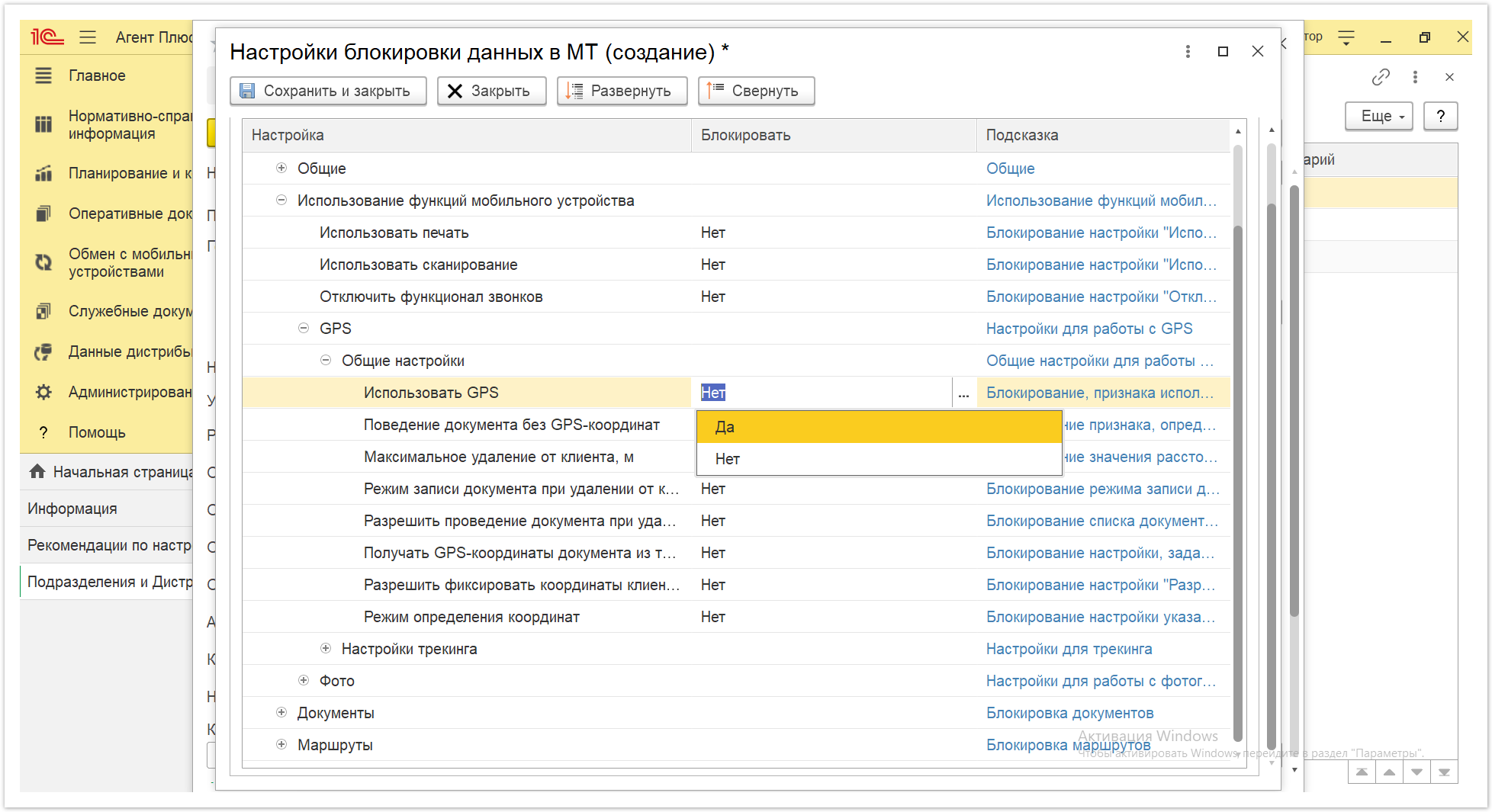Select the Использовать печать row
The height and width of the screenshot is (812, 1492).
coord(736,233)
